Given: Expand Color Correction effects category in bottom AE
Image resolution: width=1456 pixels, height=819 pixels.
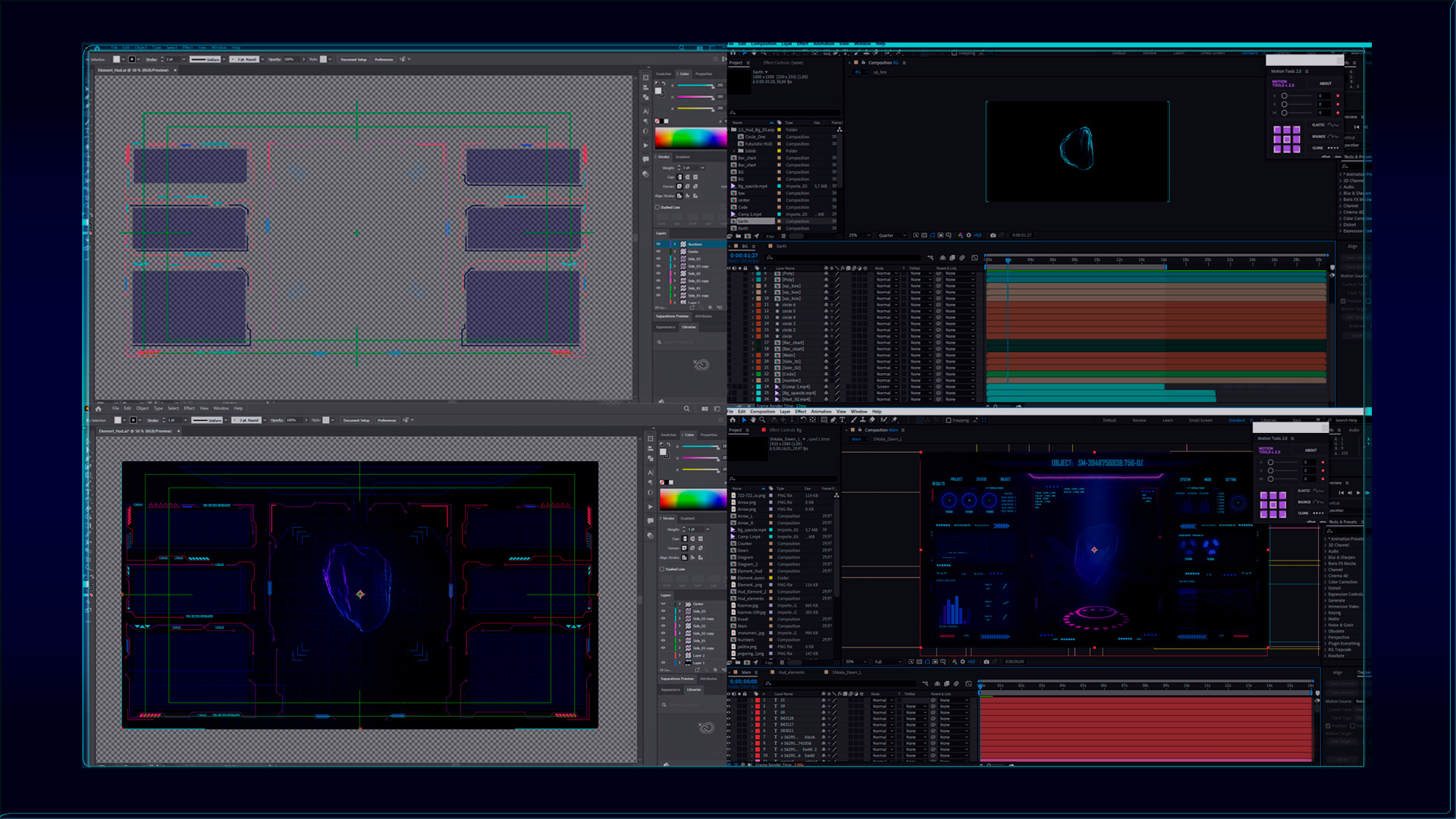Looking at the screenshot, I should point(1342,582).
